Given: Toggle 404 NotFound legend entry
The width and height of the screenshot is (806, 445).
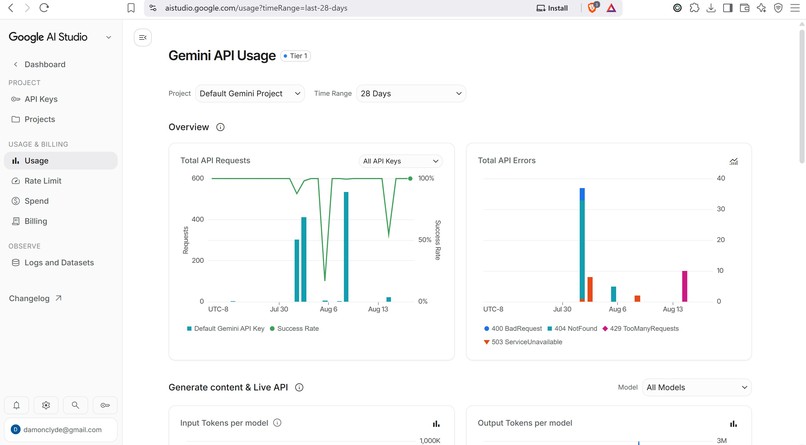Looking at the screenshot, I should click(572, 328).
